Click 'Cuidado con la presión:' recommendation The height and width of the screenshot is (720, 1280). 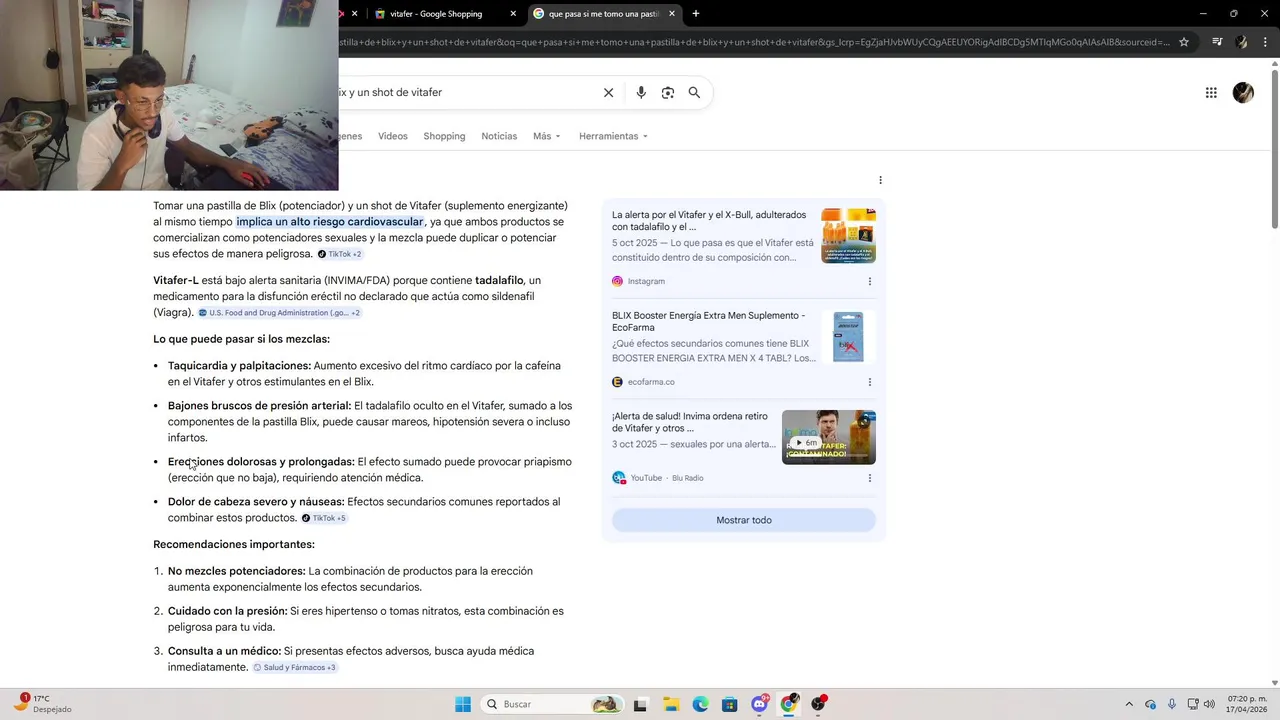click(x=227, y=611)
